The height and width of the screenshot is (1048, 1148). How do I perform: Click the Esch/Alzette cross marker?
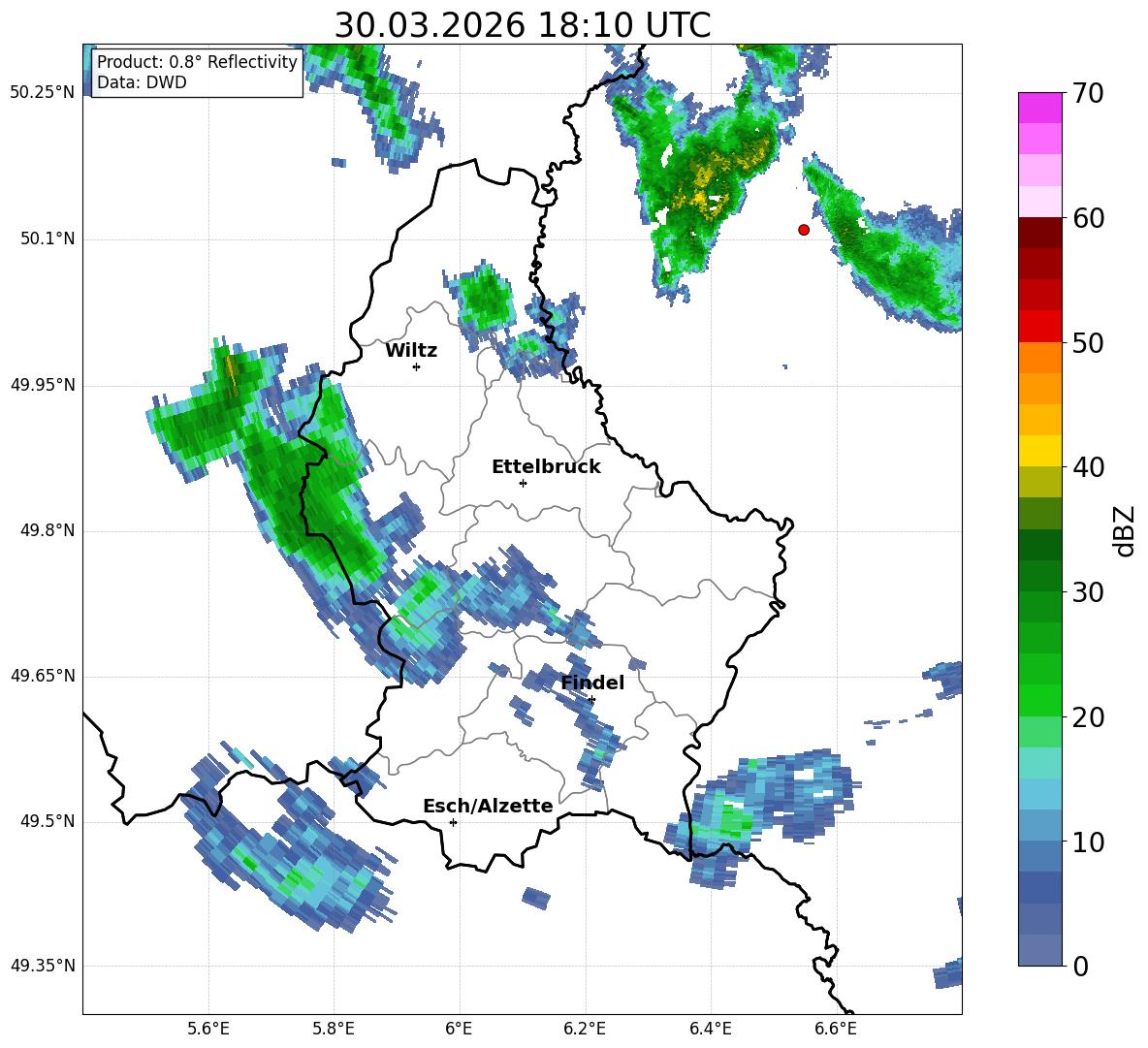[453, 822]
